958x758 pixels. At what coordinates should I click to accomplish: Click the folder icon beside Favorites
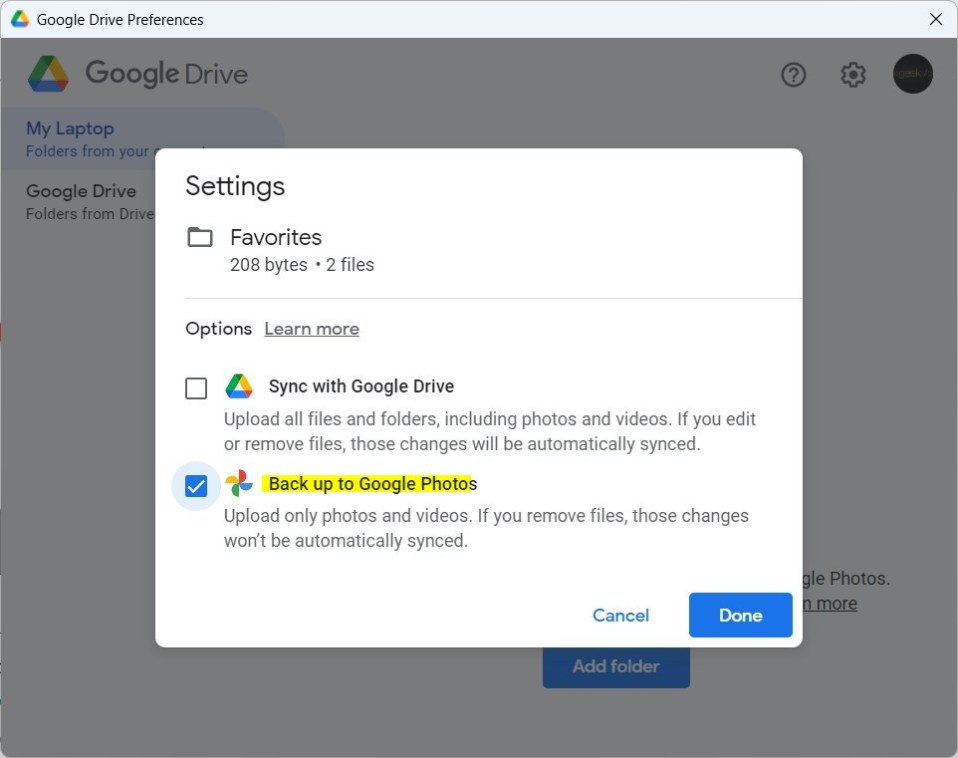(x=200, y=238)
